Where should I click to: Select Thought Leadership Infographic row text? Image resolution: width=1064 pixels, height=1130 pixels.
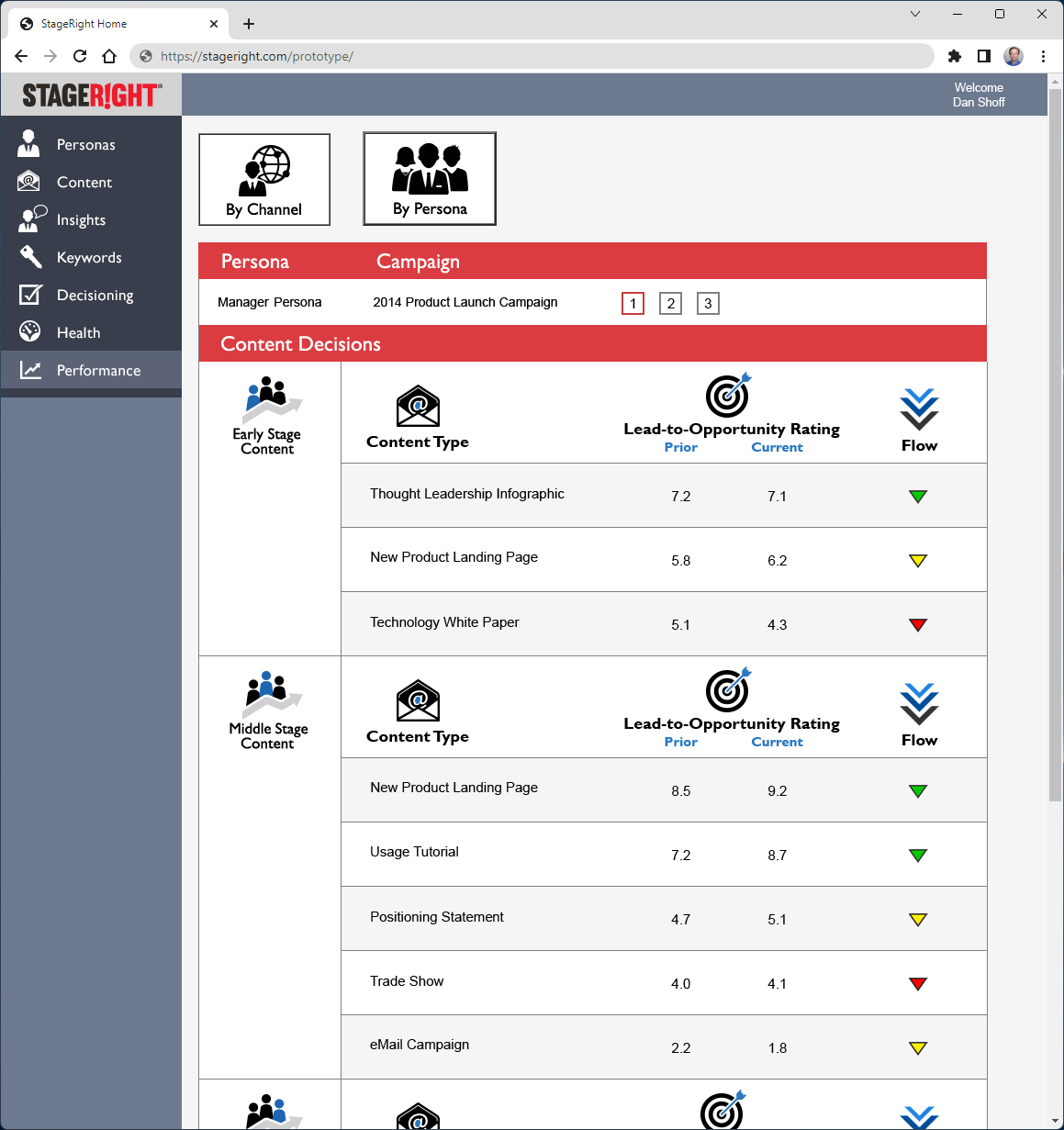467,494
